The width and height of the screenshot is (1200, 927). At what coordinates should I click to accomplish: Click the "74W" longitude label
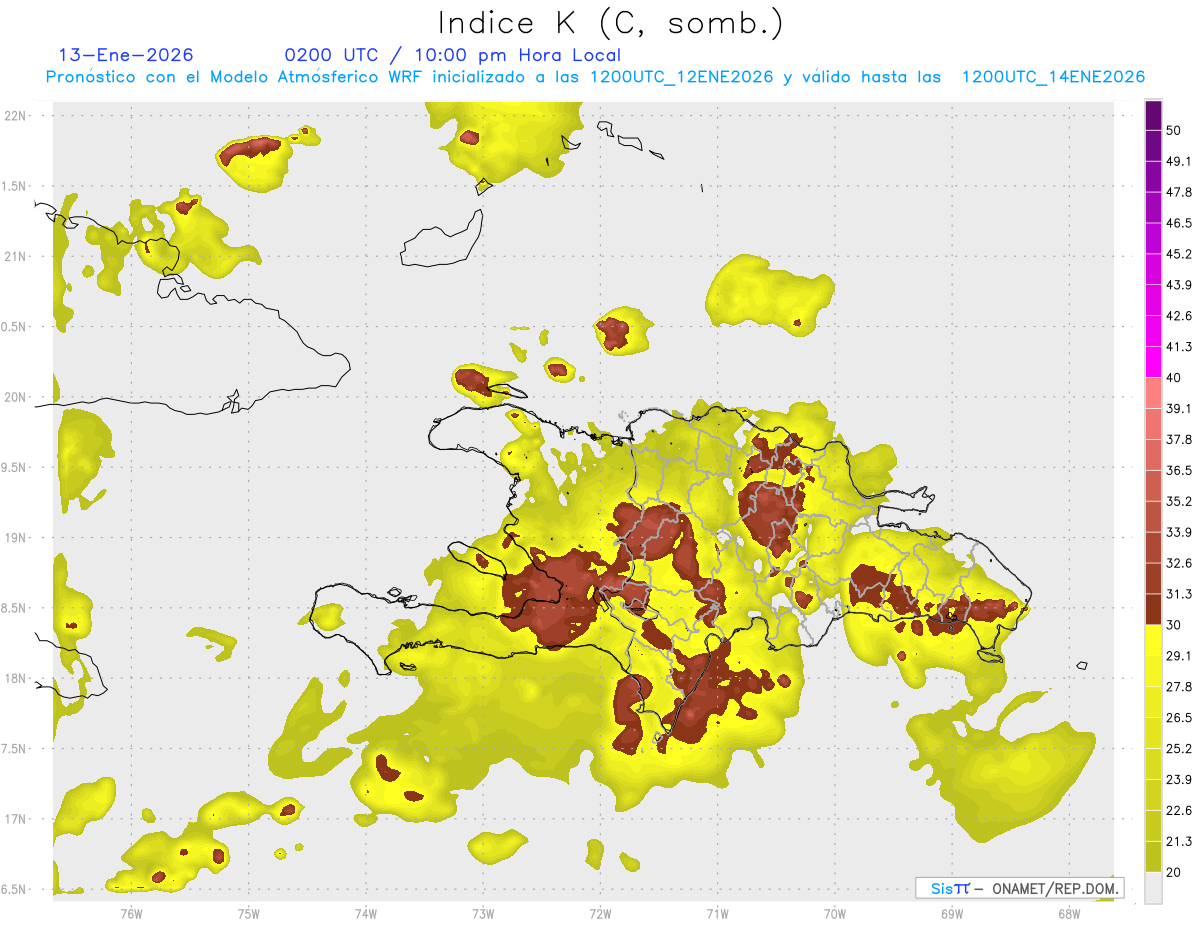pyautogui.click(x=365, y=913)
